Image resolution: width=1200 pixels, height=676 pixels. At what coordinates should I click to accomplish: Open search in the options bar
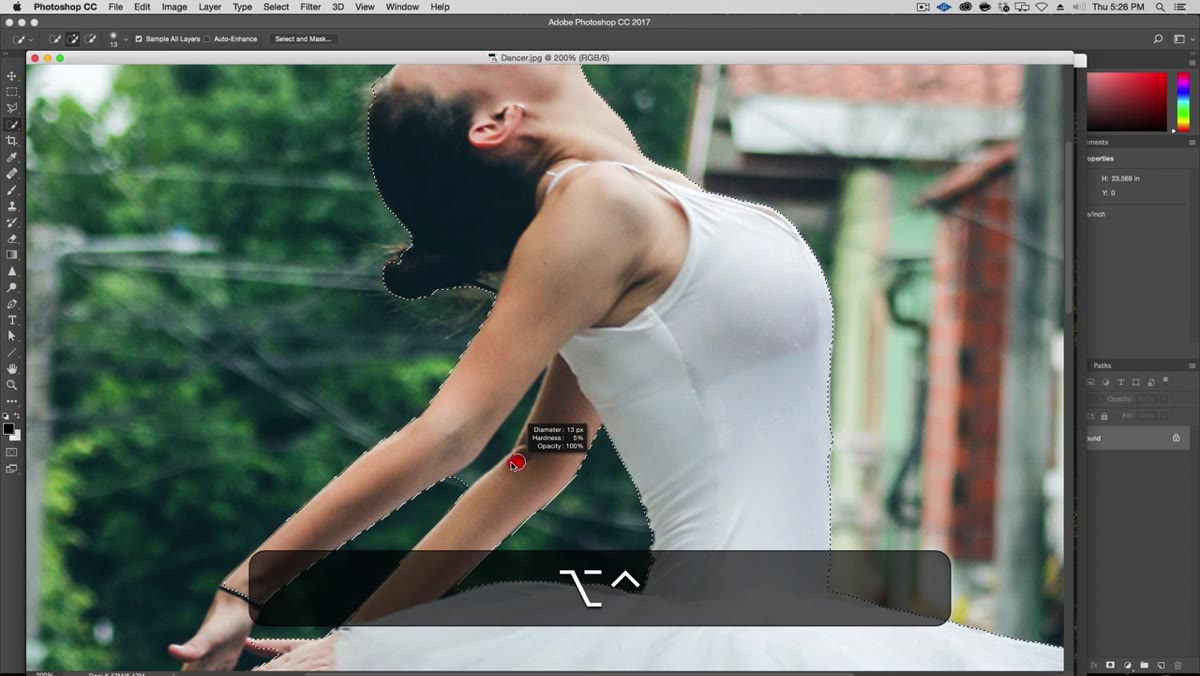tap(1158, 39)
